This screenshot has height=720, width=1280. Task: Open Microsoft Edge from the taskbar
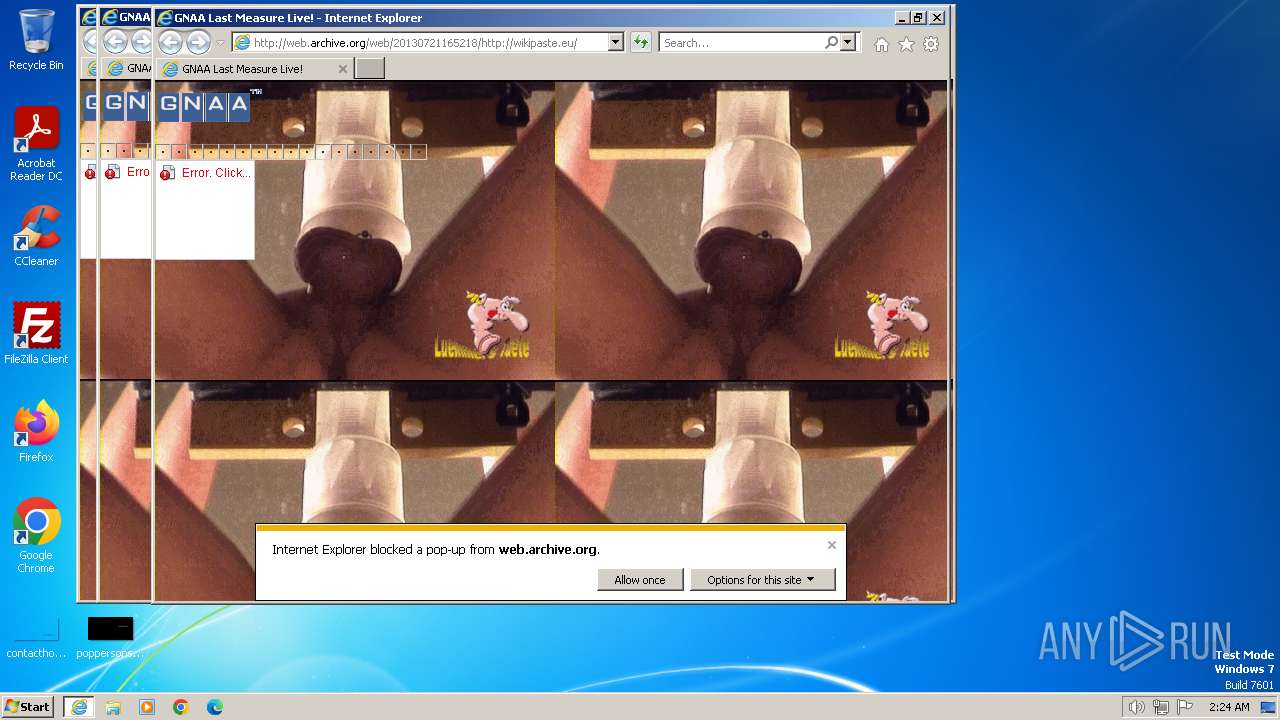coord(215,707)
